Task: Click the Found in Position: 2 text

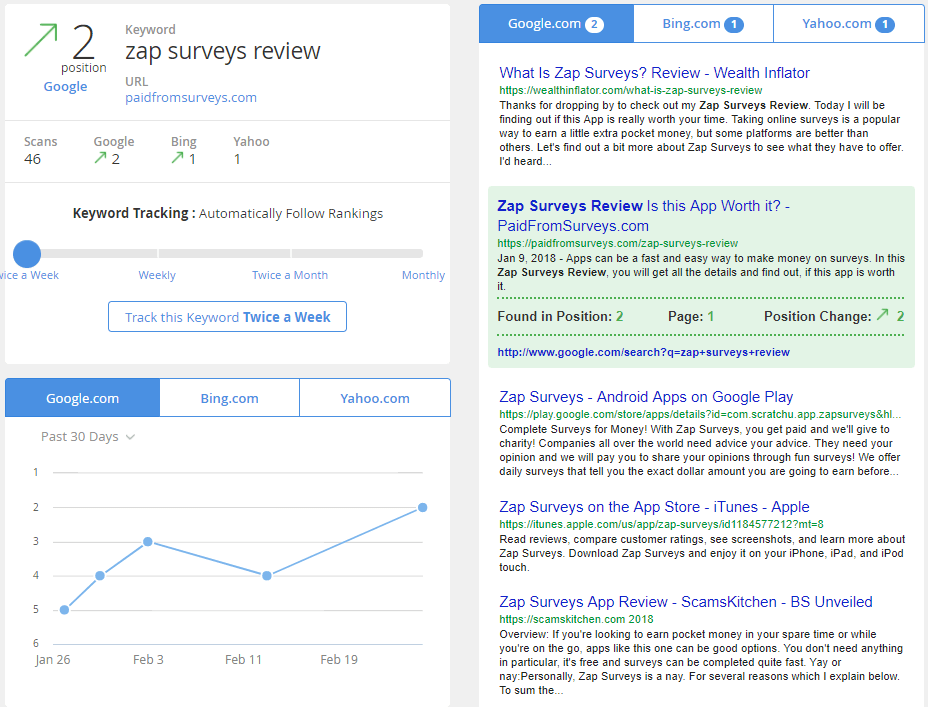Action: click(560, 317)
